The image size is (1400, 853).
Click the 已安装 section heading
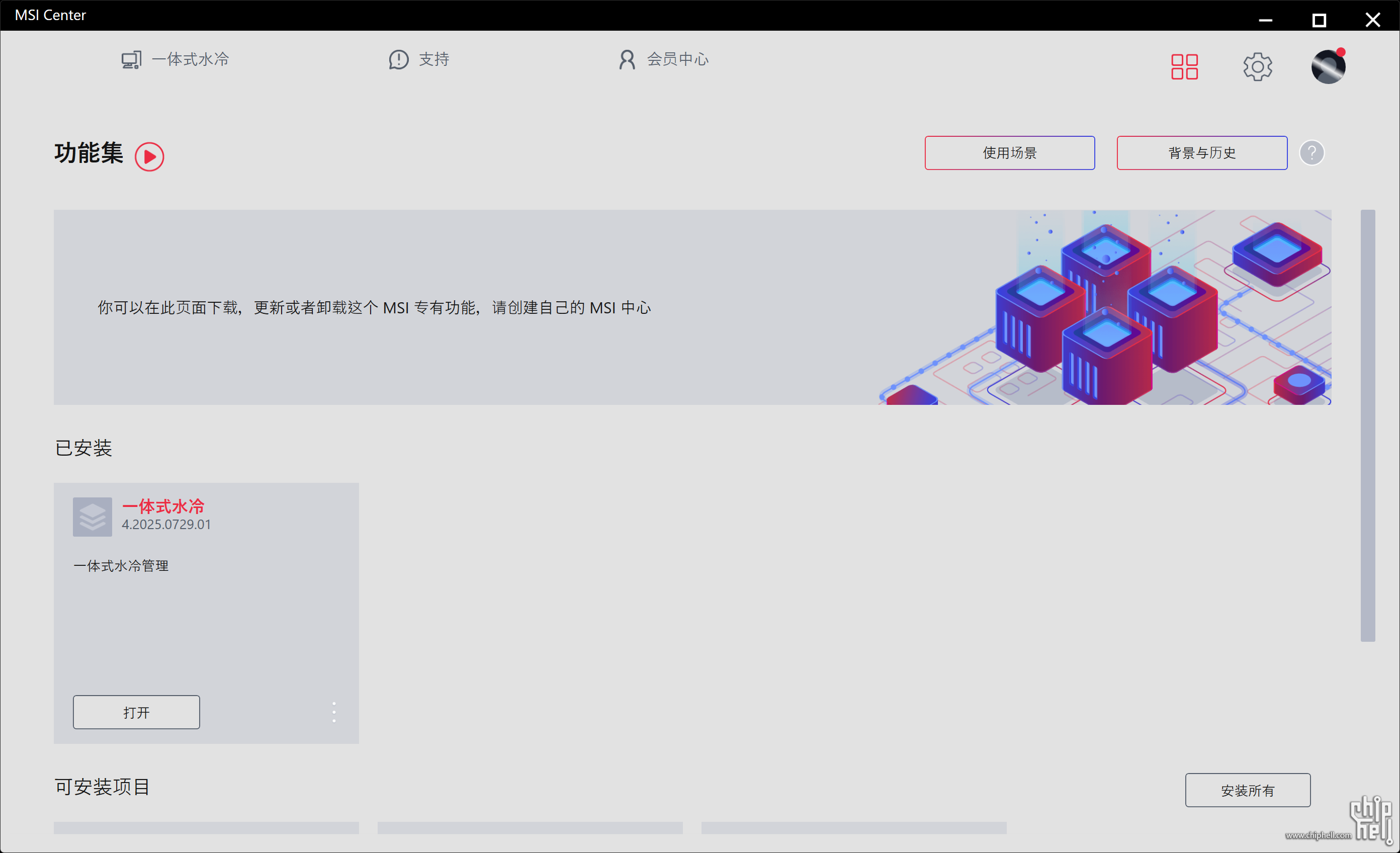pyautogui.click(x=83, y=448)
